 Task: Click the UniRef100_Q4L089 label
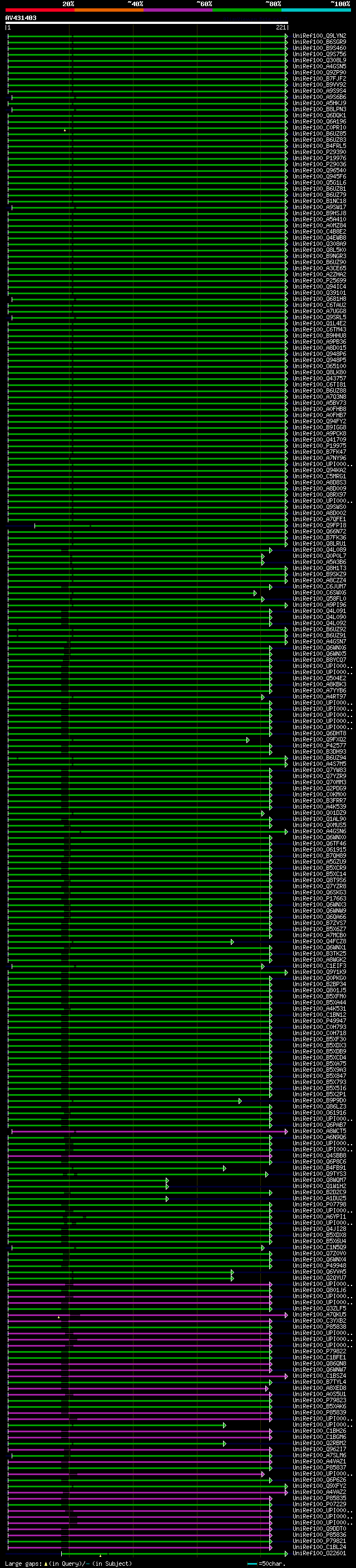319,550
